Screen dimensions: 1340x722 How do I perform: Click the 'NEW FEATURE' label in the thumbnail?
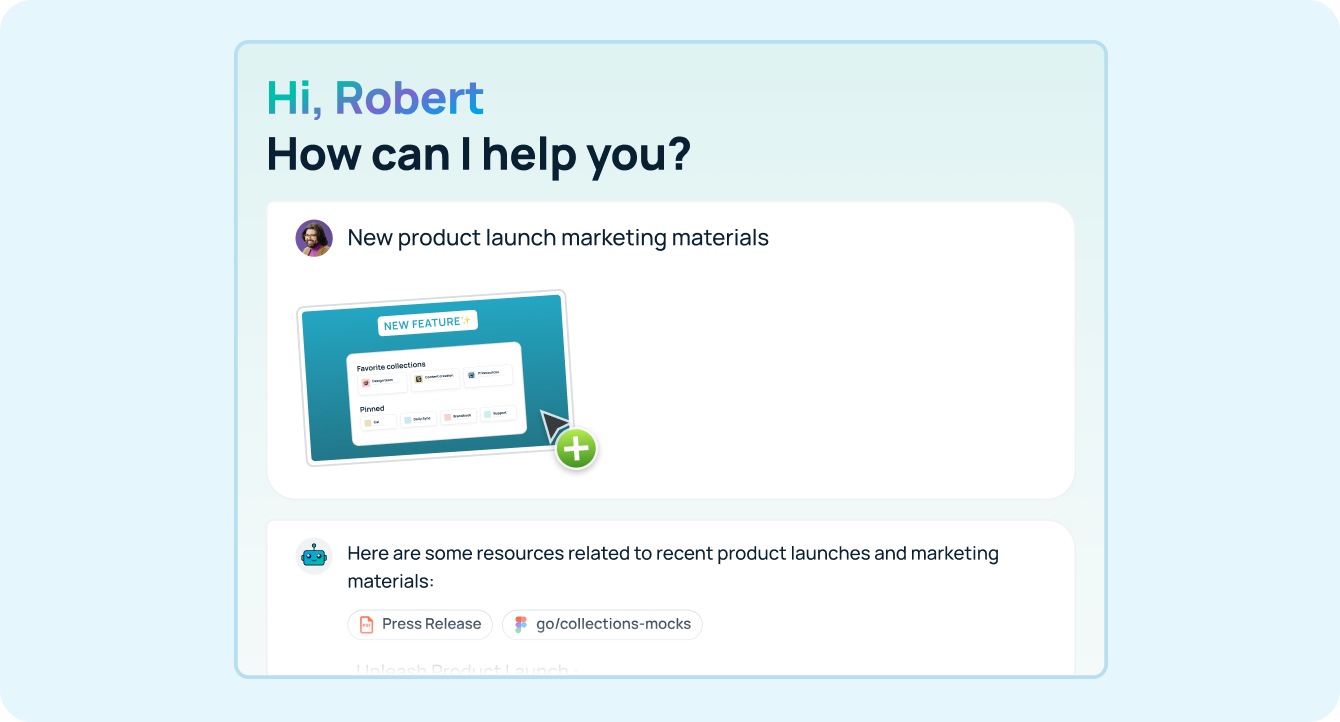[427, 323]
